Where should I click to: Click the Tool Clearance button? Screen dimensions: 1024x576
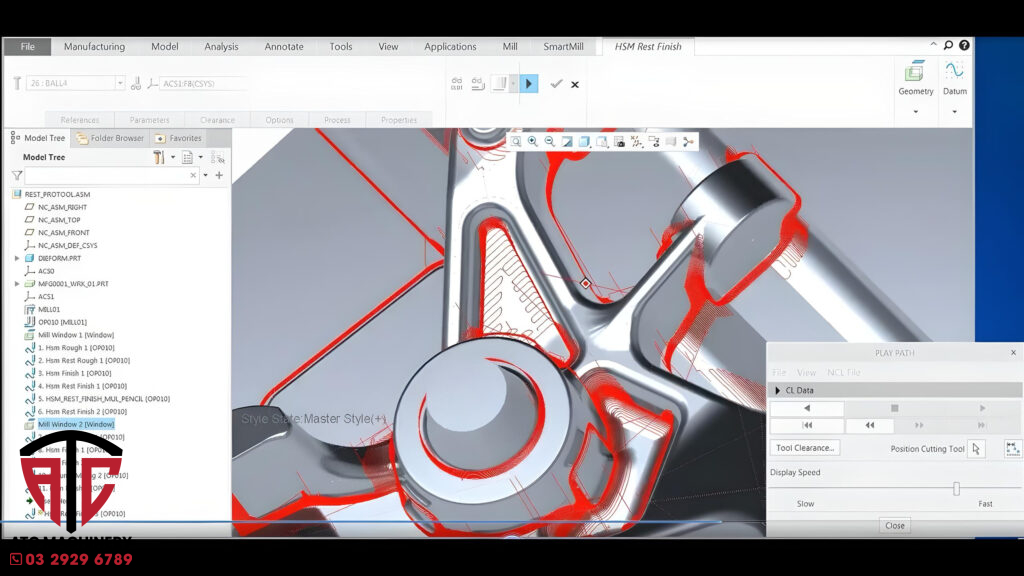coord(805,448)
